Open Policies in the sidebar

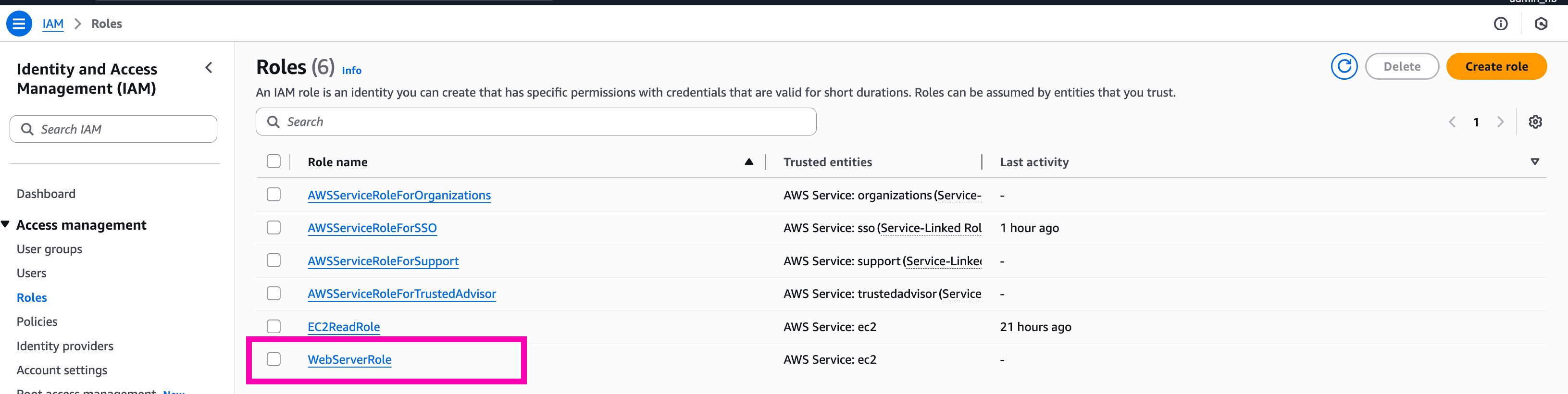pos(37,321)
